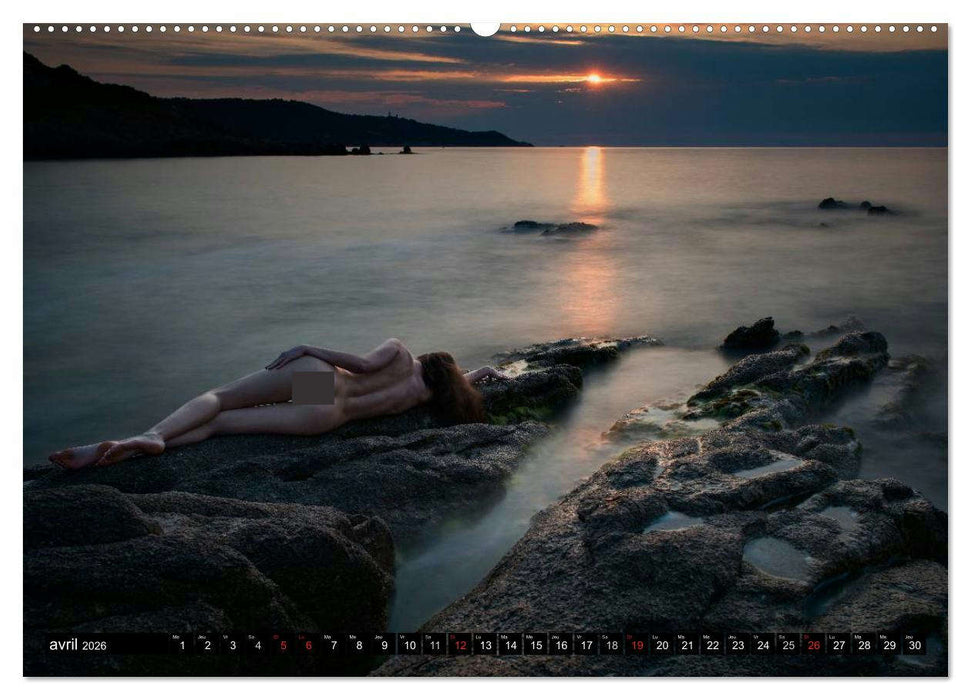
Task: Click Saturday the 11th
Action: pos(433,646)
